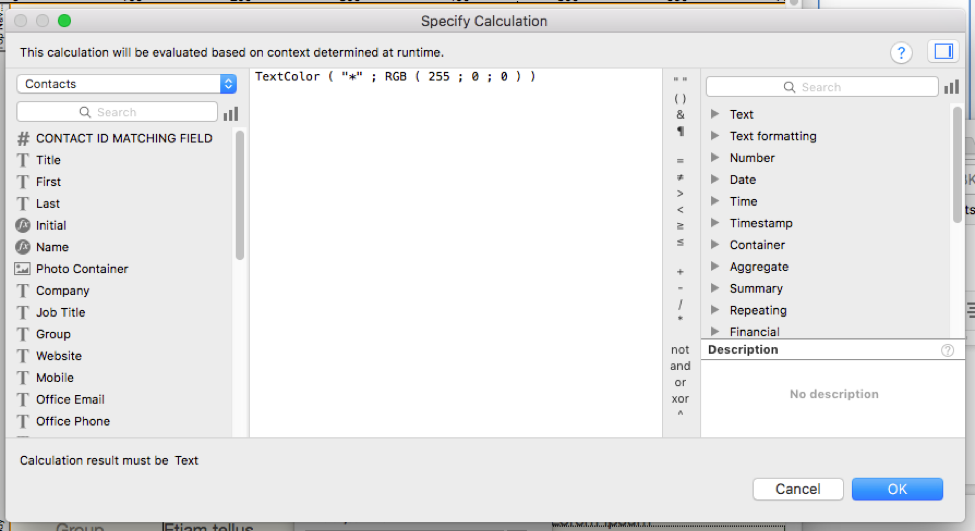Insert less-than-or-equal operator

point(680,242)
